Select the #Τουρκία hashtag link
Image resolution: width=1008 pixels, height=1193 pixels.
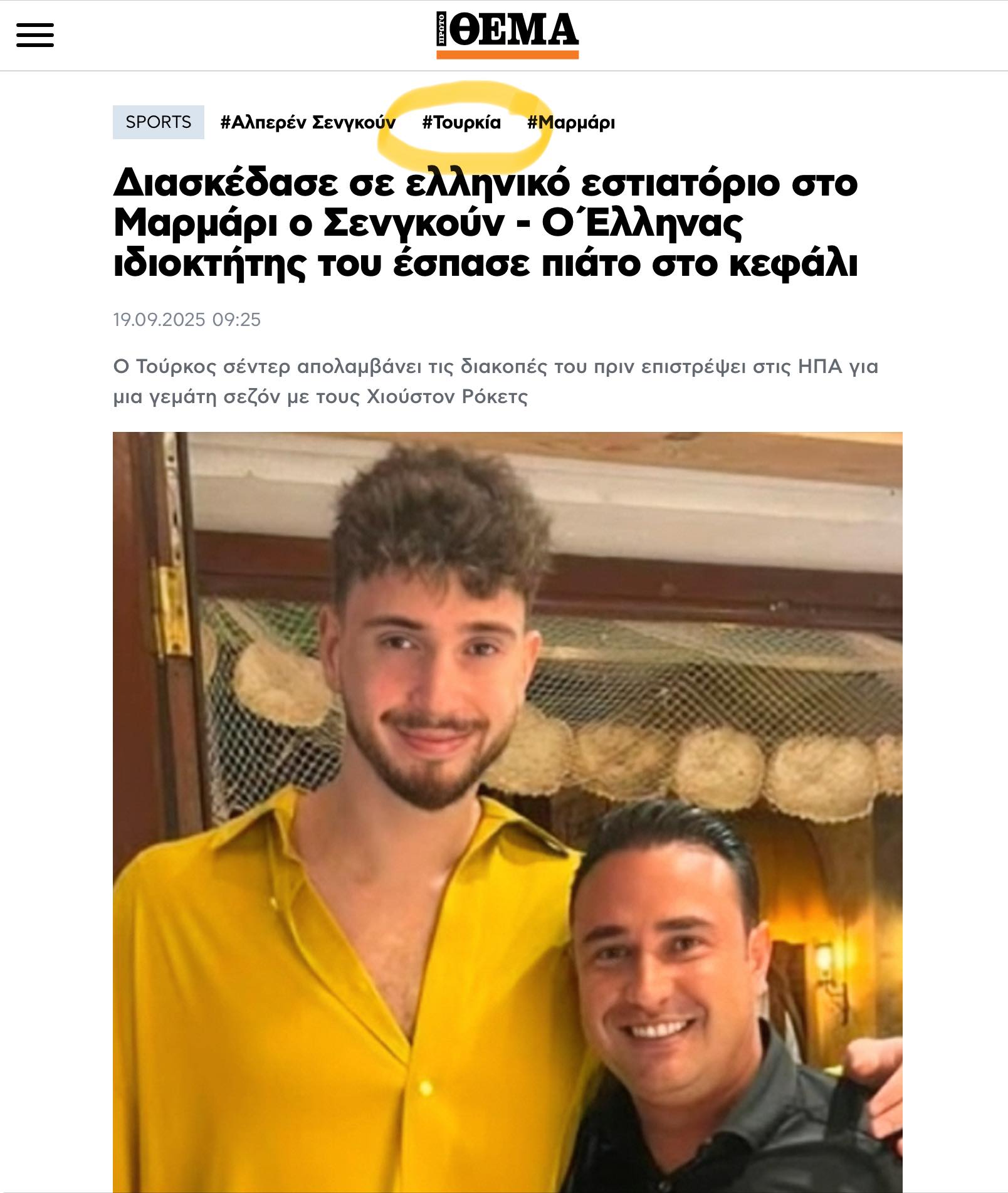point(461,122)
